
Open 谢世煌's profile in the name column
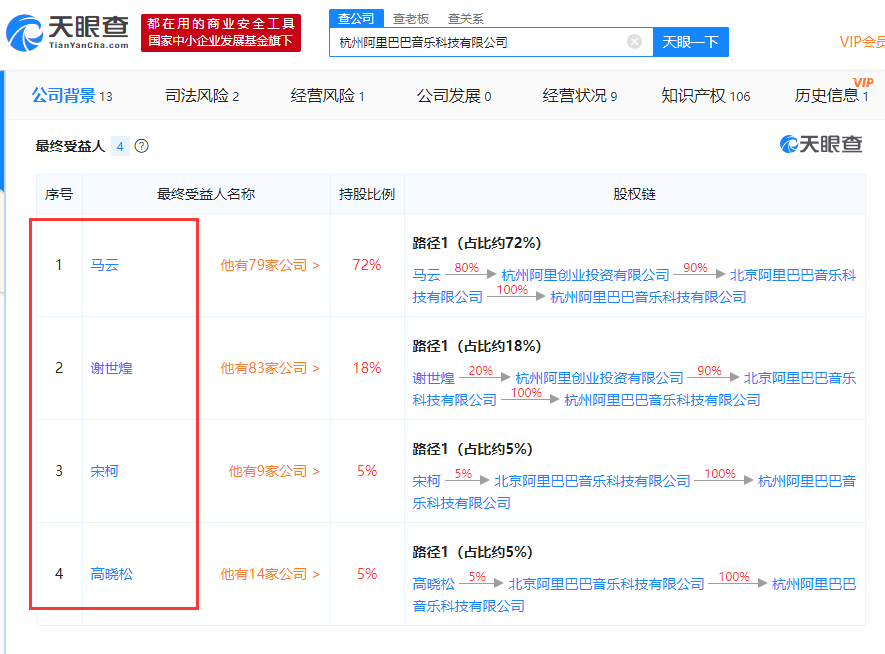pyautogui.click(x=111, y=368)
